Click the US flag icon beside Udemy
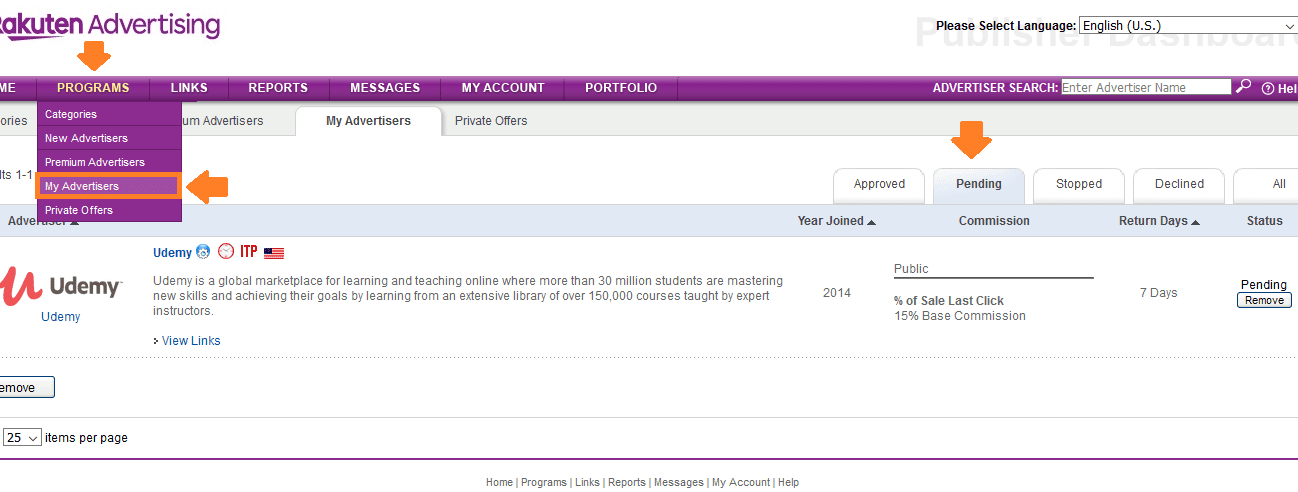This screenshot has height=492, width=1298. coord(274,253)
